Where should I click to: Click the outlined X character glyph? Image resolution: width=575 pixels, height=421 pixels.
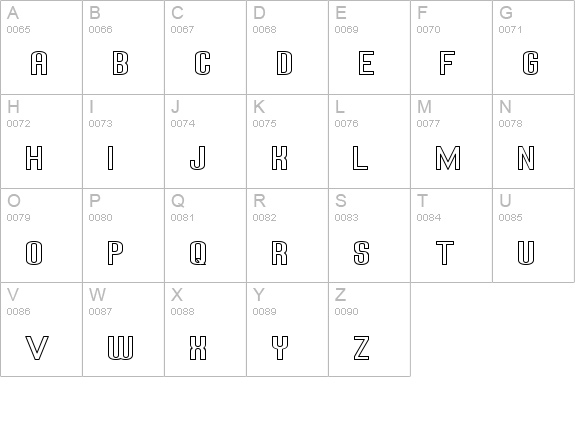(198, 347)
